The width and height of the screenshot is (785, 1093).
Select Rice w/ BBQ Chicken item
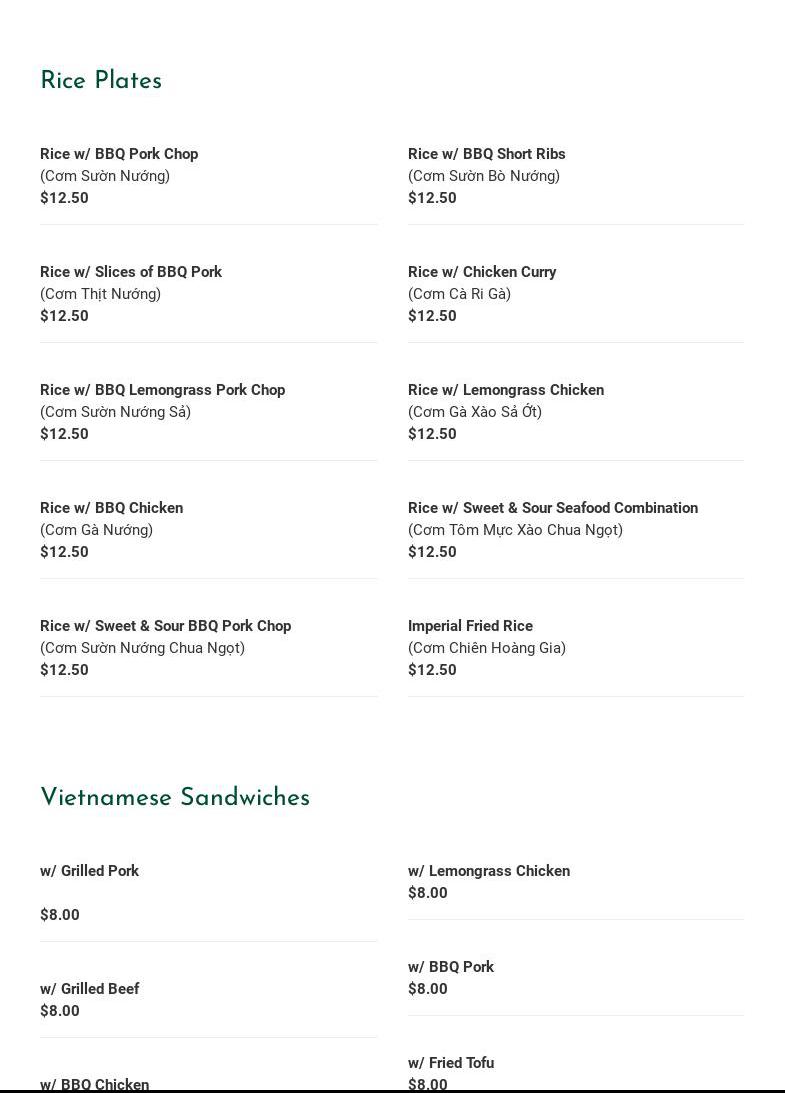(111, 508)
